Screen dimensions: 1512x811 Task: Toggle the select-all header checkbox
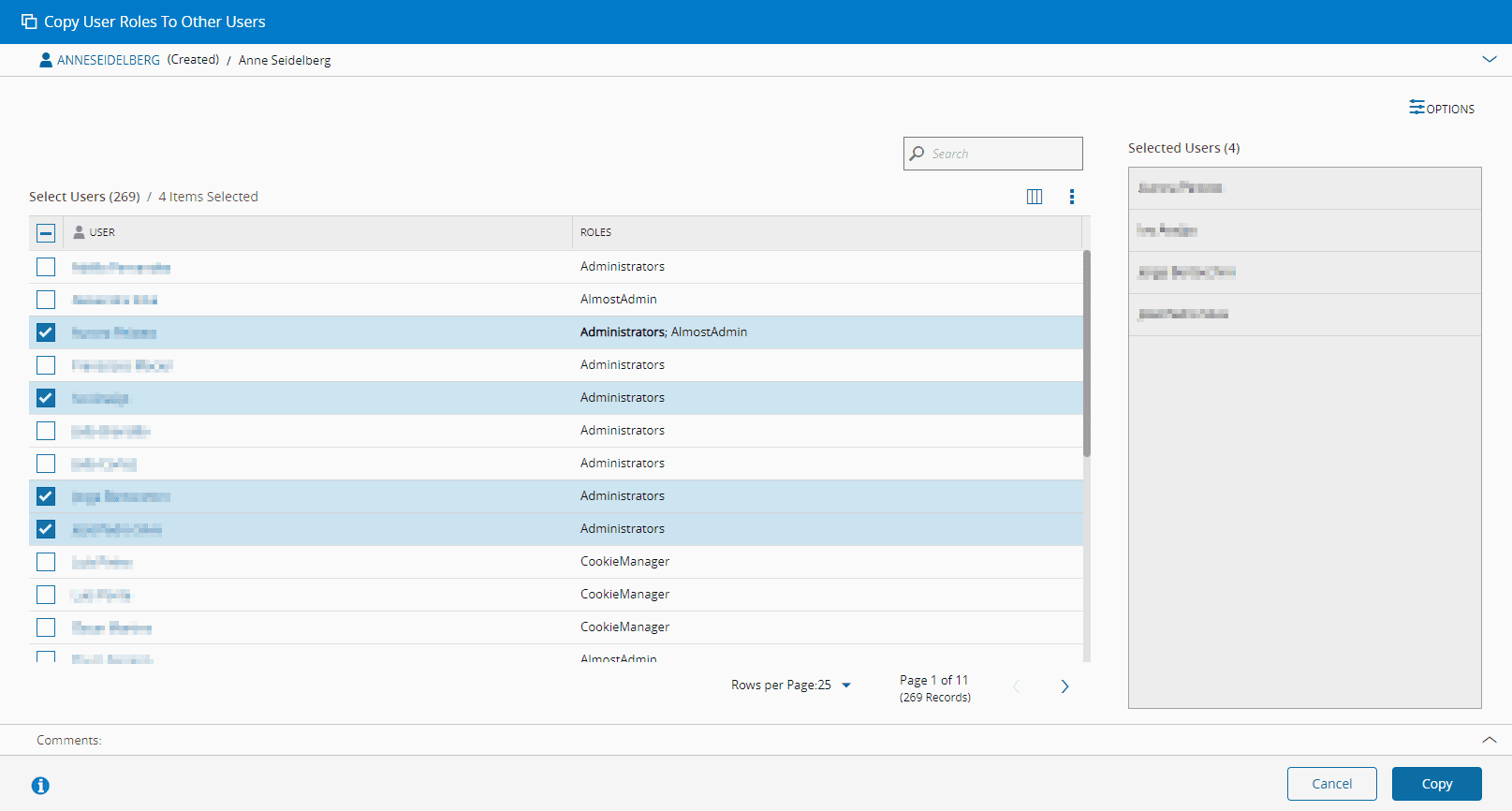tap(46, 233)
